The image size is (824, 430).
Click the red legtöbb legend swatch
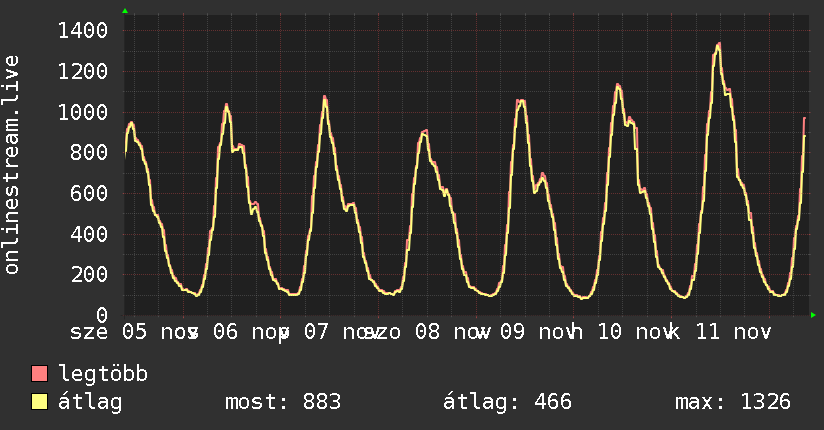pos(40,375)
